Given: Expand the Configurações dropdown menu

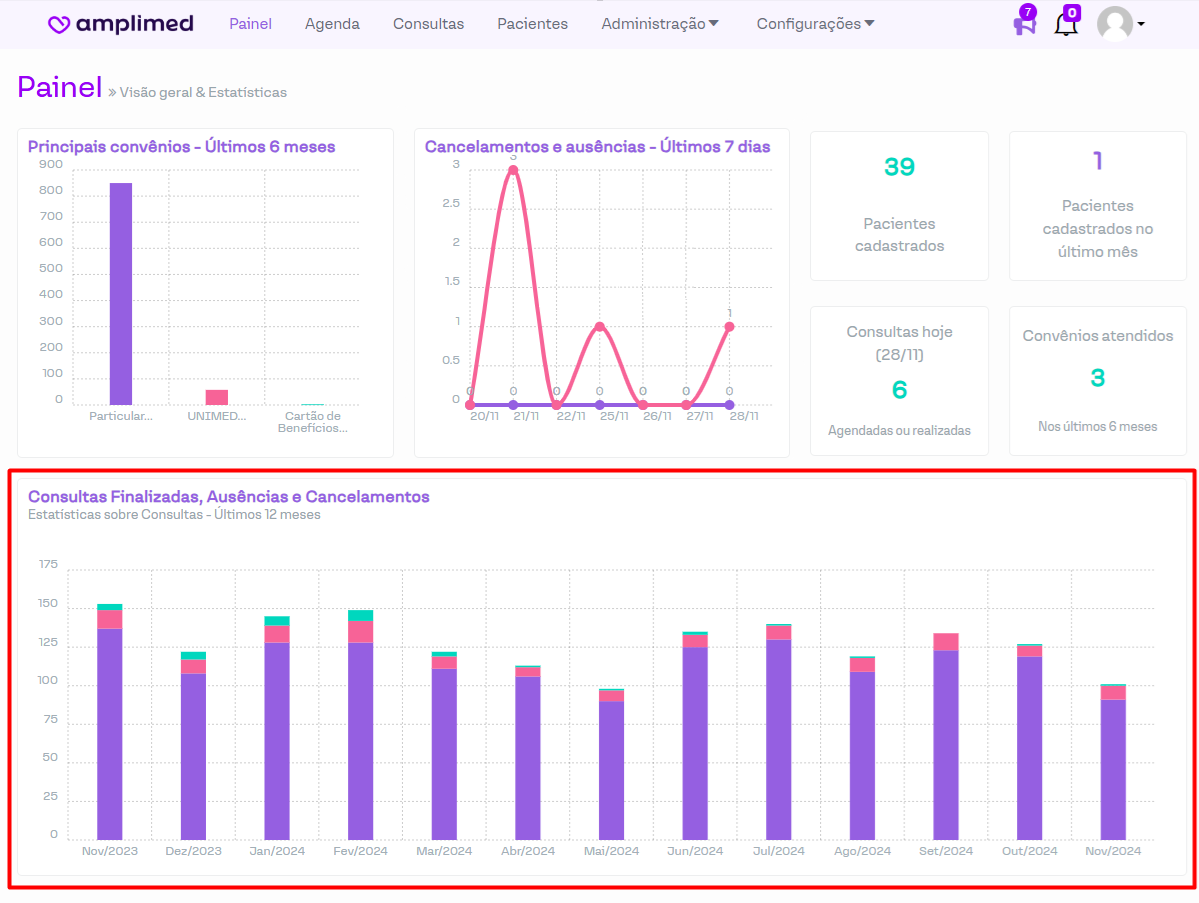Looking at the screenshot, I should tap(815, 24).
